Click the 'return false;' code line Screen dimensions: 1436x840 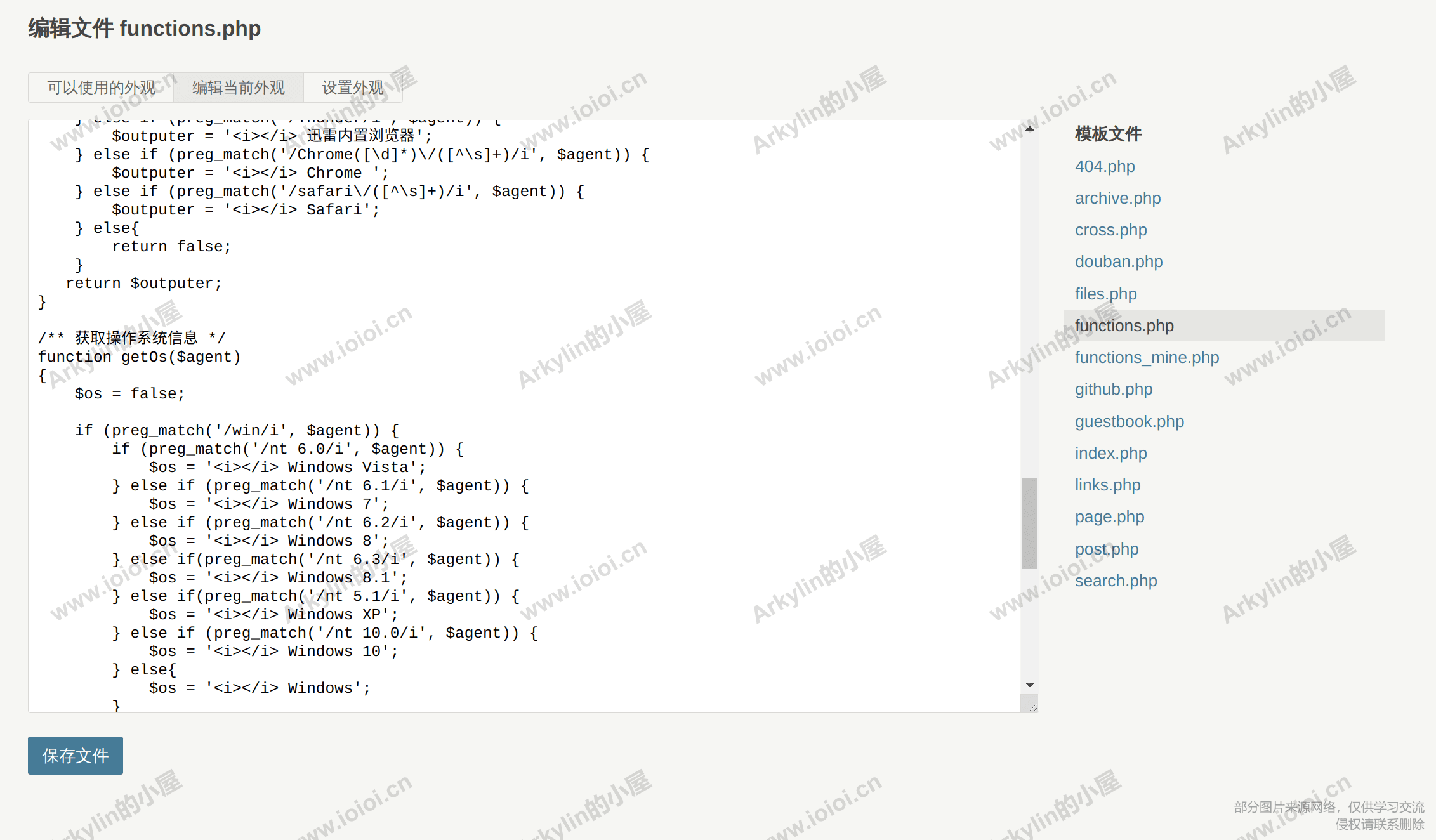click(171, 246)
